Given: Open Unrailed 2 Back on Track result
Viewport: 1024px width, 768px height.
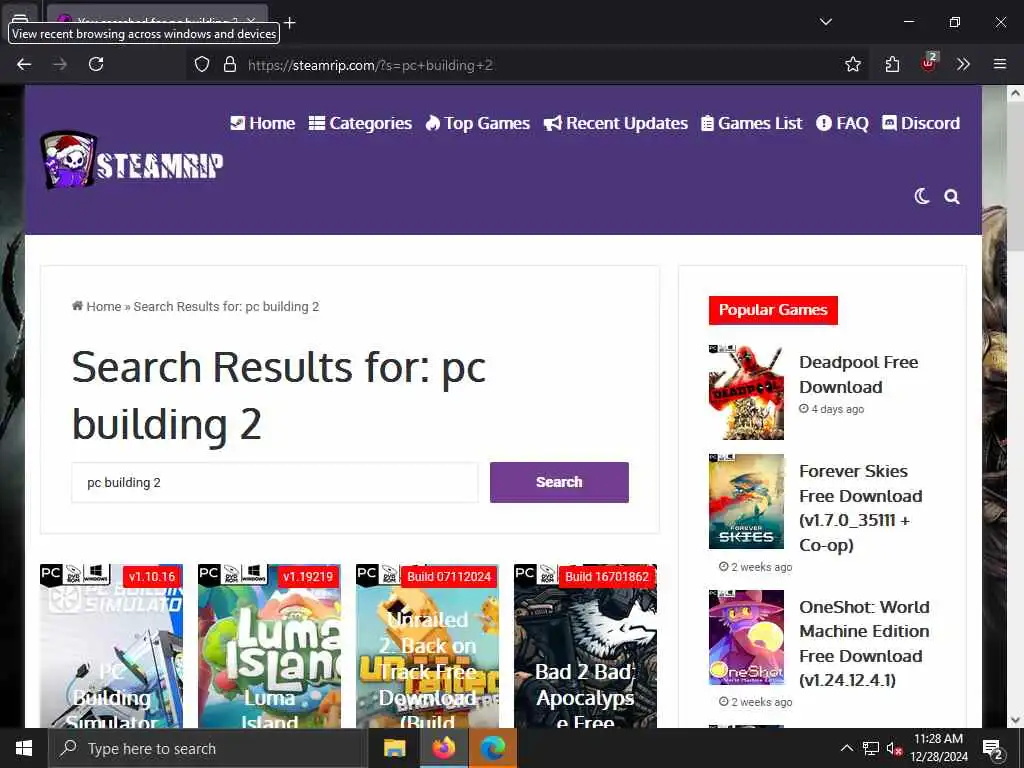Looking at the screenshot, I should coord(427,646).
